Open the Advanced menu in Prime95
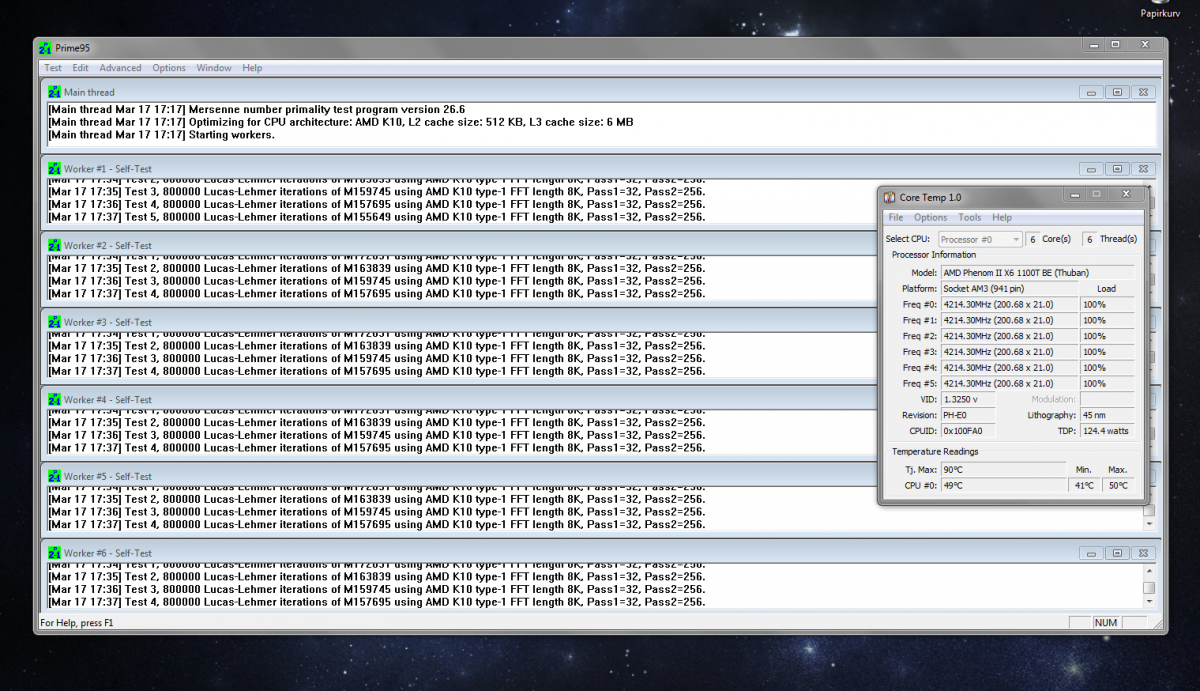Viewport: 1200px width, 691px height. pos(120,68)
